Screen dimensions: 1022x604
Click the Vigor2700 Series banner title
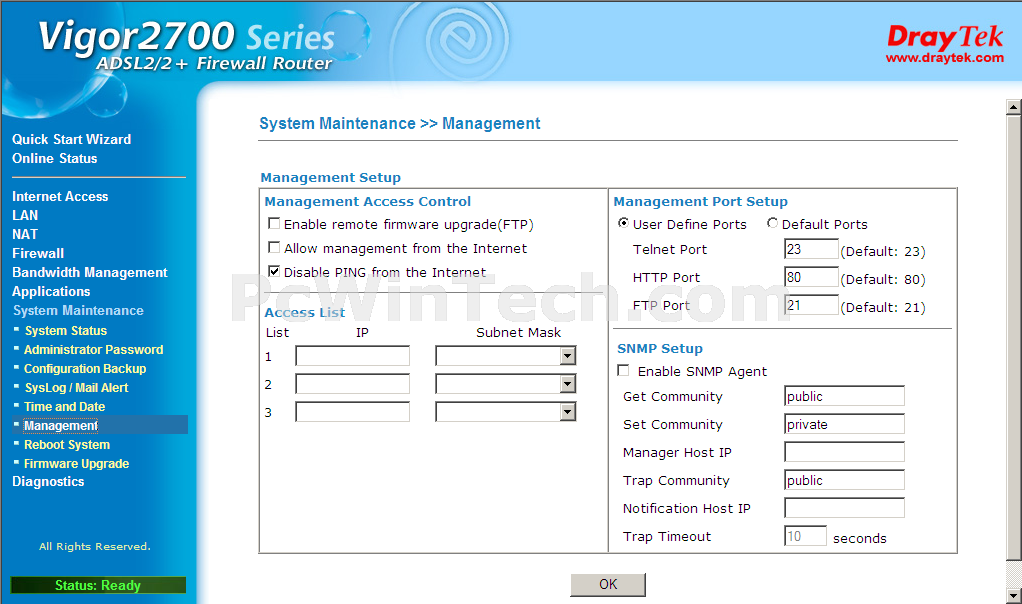point(187,36)
